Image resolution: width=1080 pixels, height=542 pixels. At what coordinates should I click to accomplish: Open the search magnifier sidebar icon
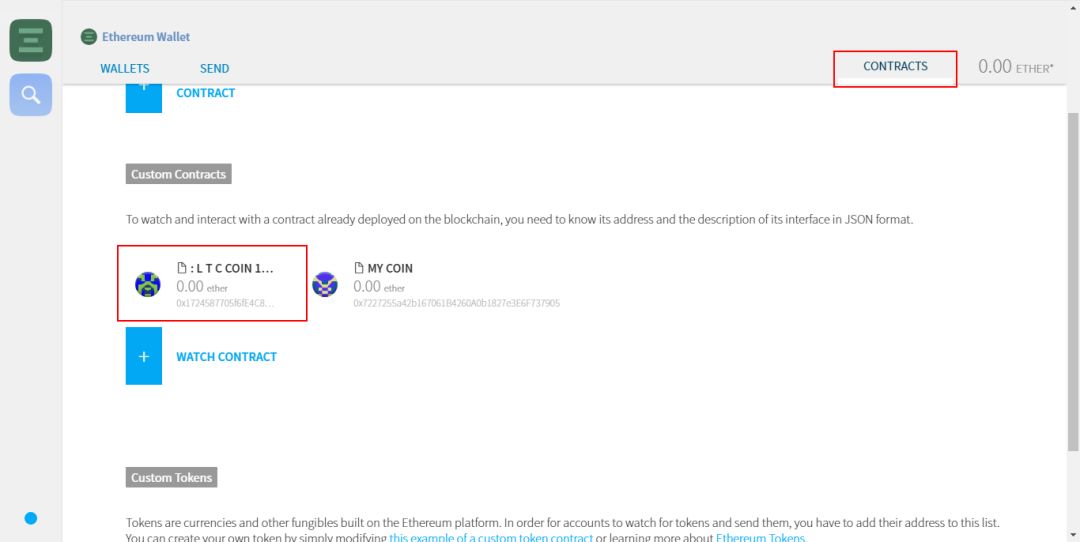[30, 94]
